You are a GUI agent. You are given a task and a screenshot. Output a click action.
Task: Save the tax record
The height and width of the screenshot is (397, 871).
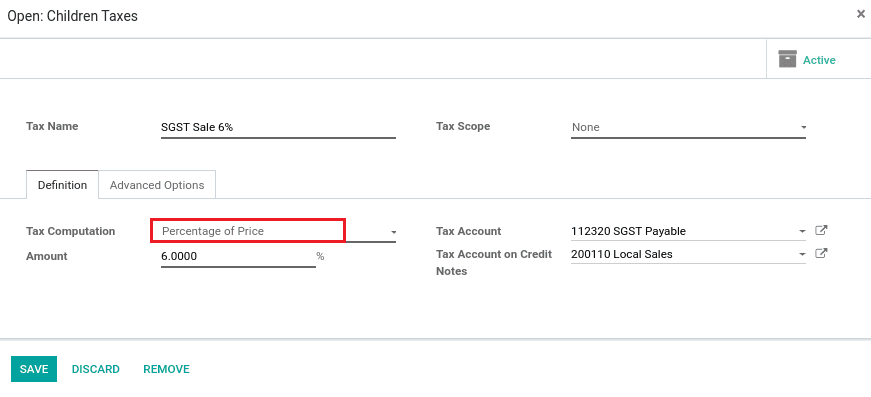[34, 369]
